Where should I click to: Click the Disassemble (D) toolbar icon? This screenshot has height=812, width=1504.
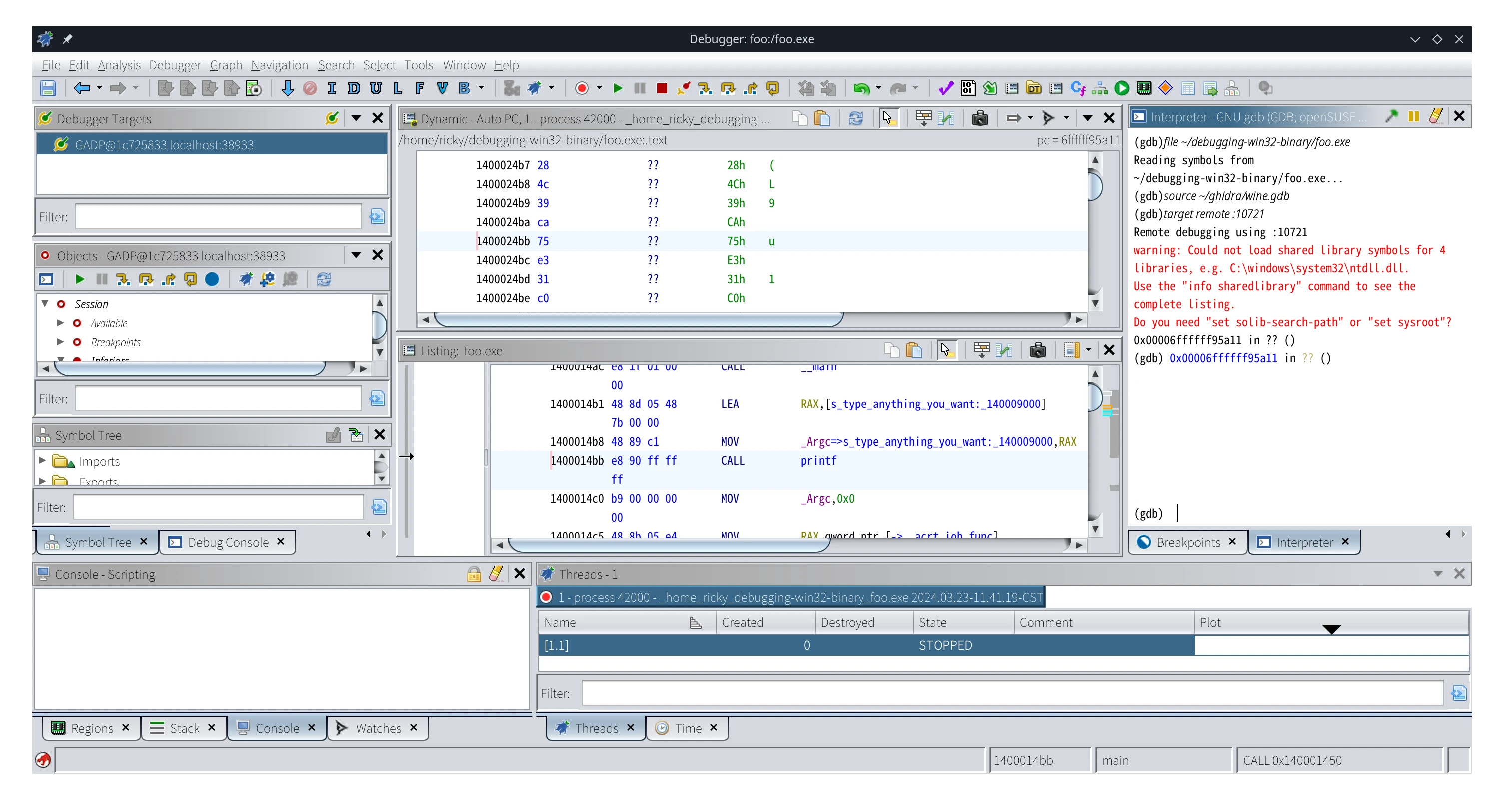(354, 89)
